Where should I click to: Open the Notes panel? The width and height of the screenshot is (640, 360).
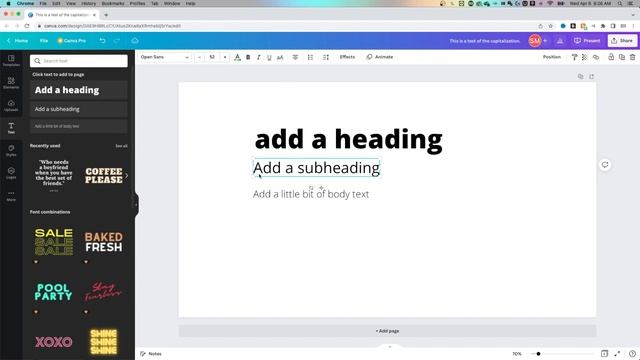coord(151,354)
